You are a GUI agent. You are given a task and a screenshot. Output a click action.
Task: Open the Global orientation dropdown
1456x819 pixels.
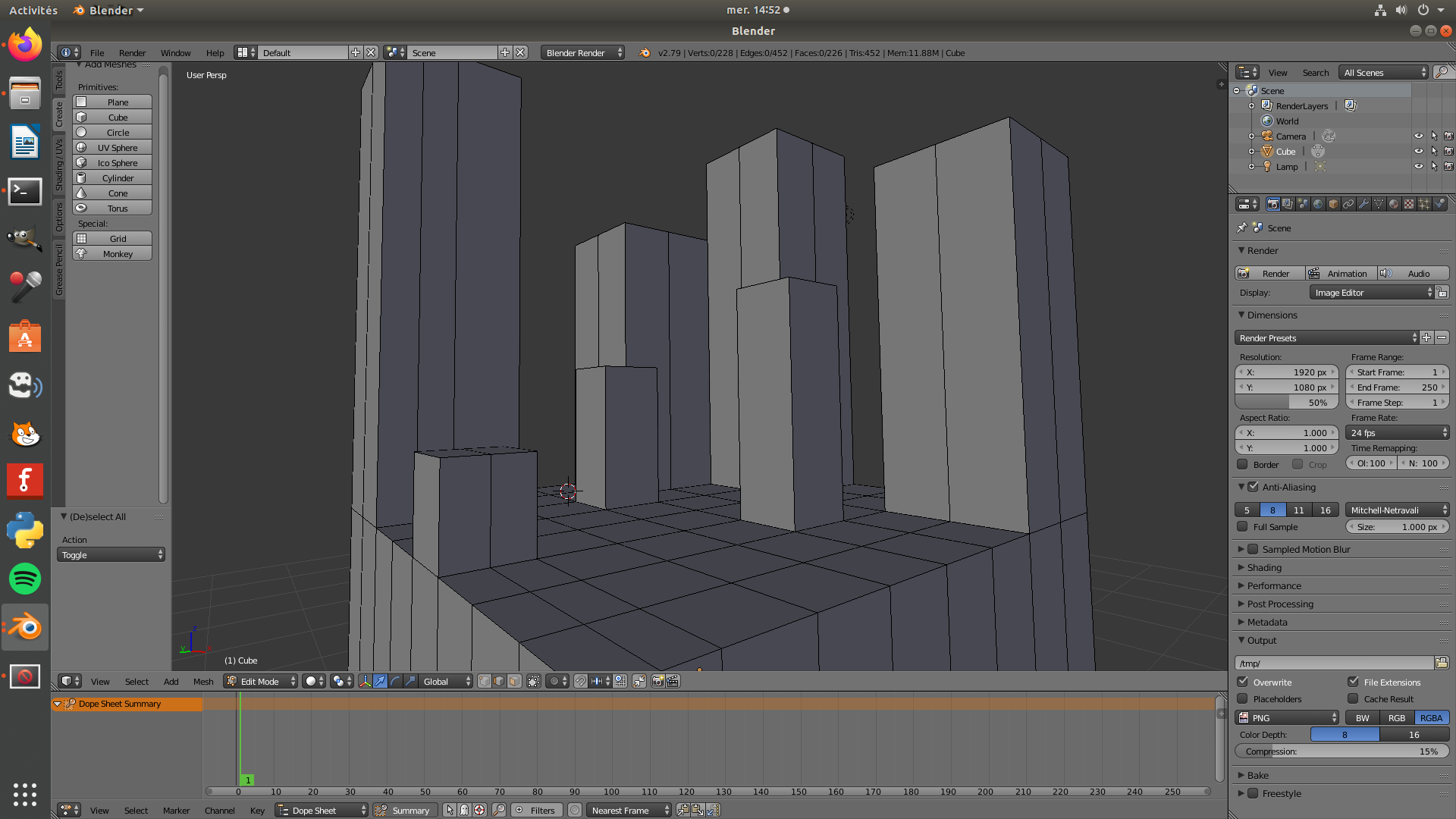pos(445,681)
